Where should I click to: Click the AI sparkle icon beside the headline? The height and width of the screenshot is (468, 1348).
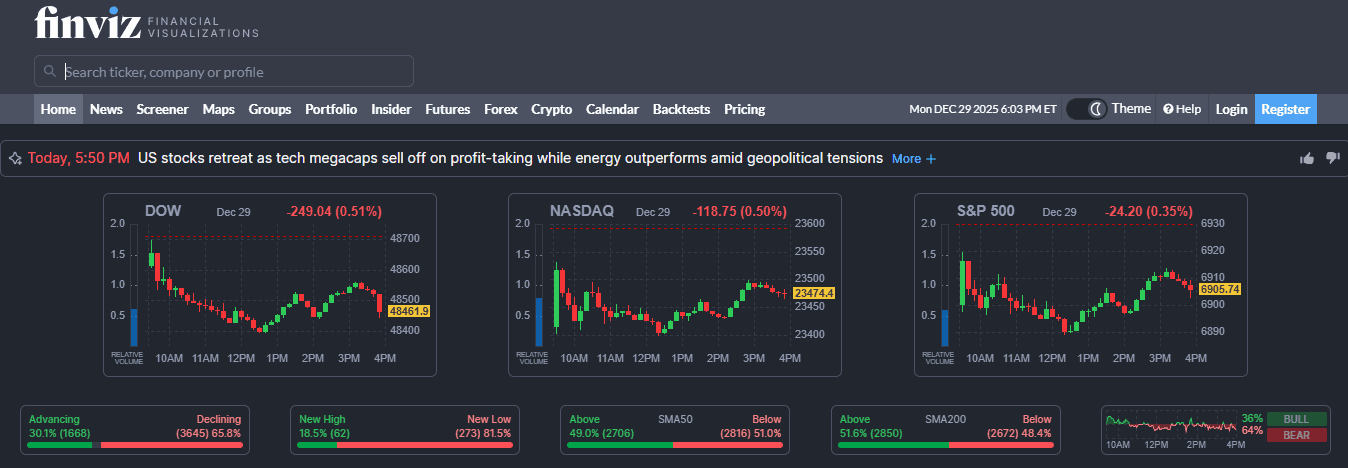click(15, 158)
